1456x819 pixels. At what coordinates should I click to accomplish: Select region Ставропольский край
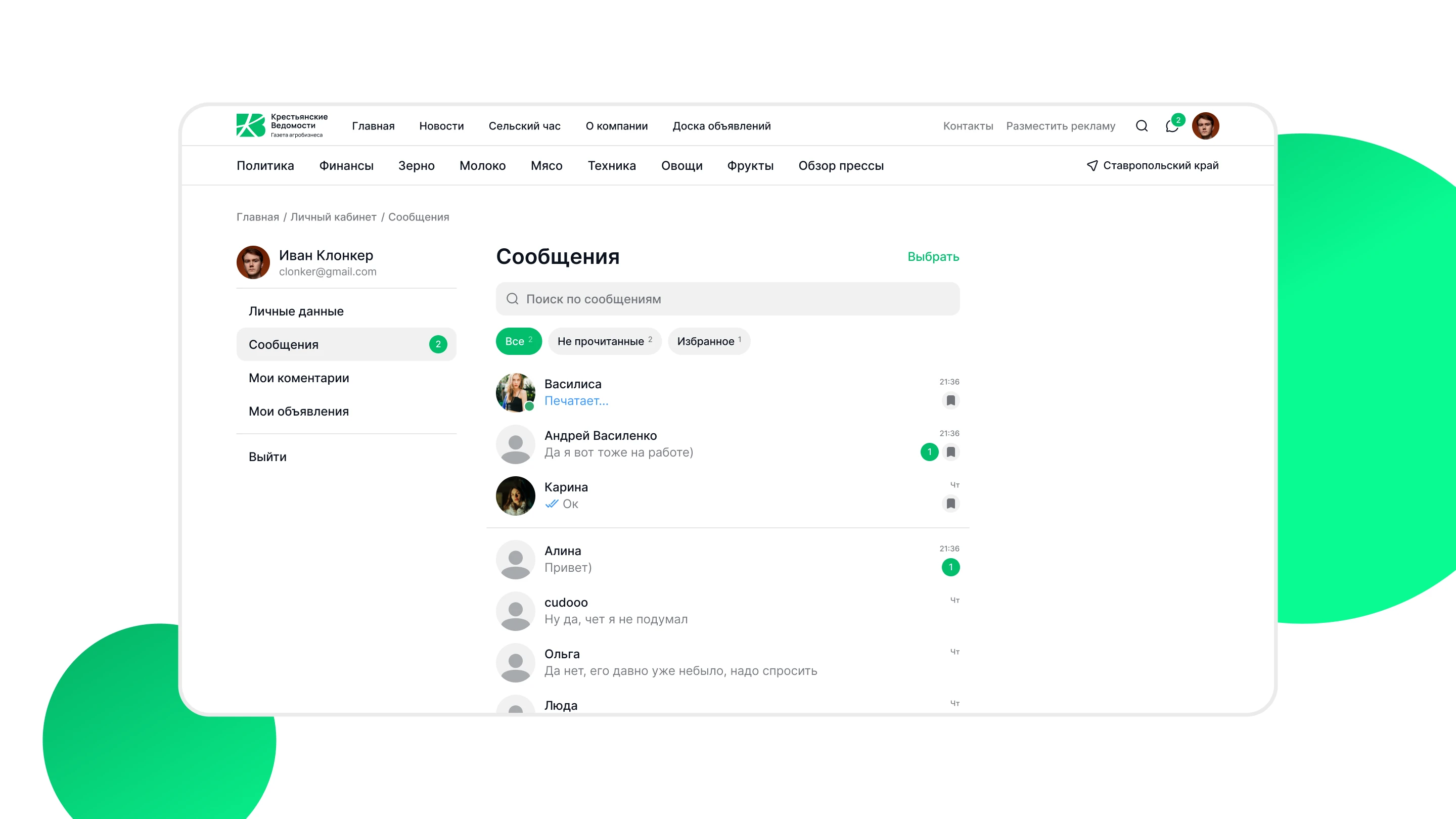tap(1153, 166)
